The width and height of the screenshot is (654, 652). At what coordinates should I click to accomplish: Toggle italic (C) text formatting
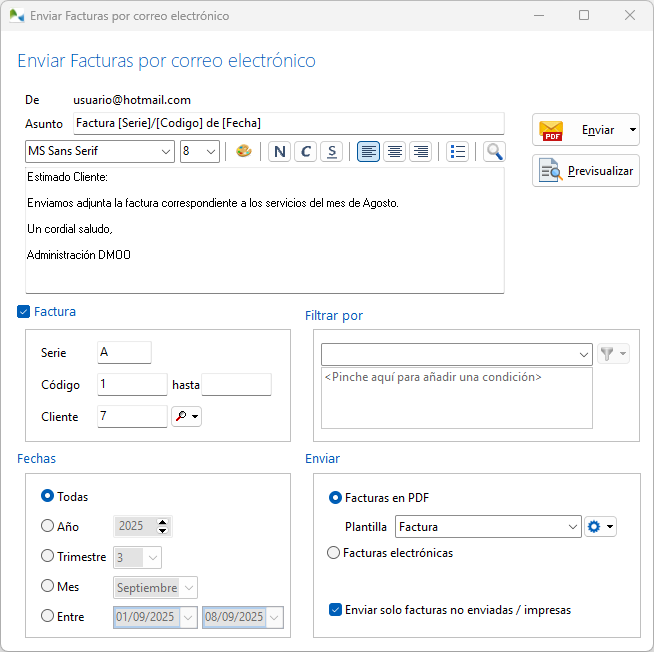306,152
